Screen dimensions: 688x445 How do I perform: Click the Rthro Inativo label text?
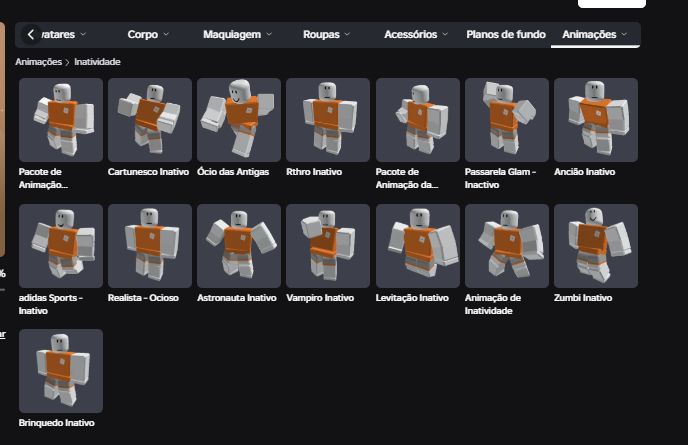(314, 172)
